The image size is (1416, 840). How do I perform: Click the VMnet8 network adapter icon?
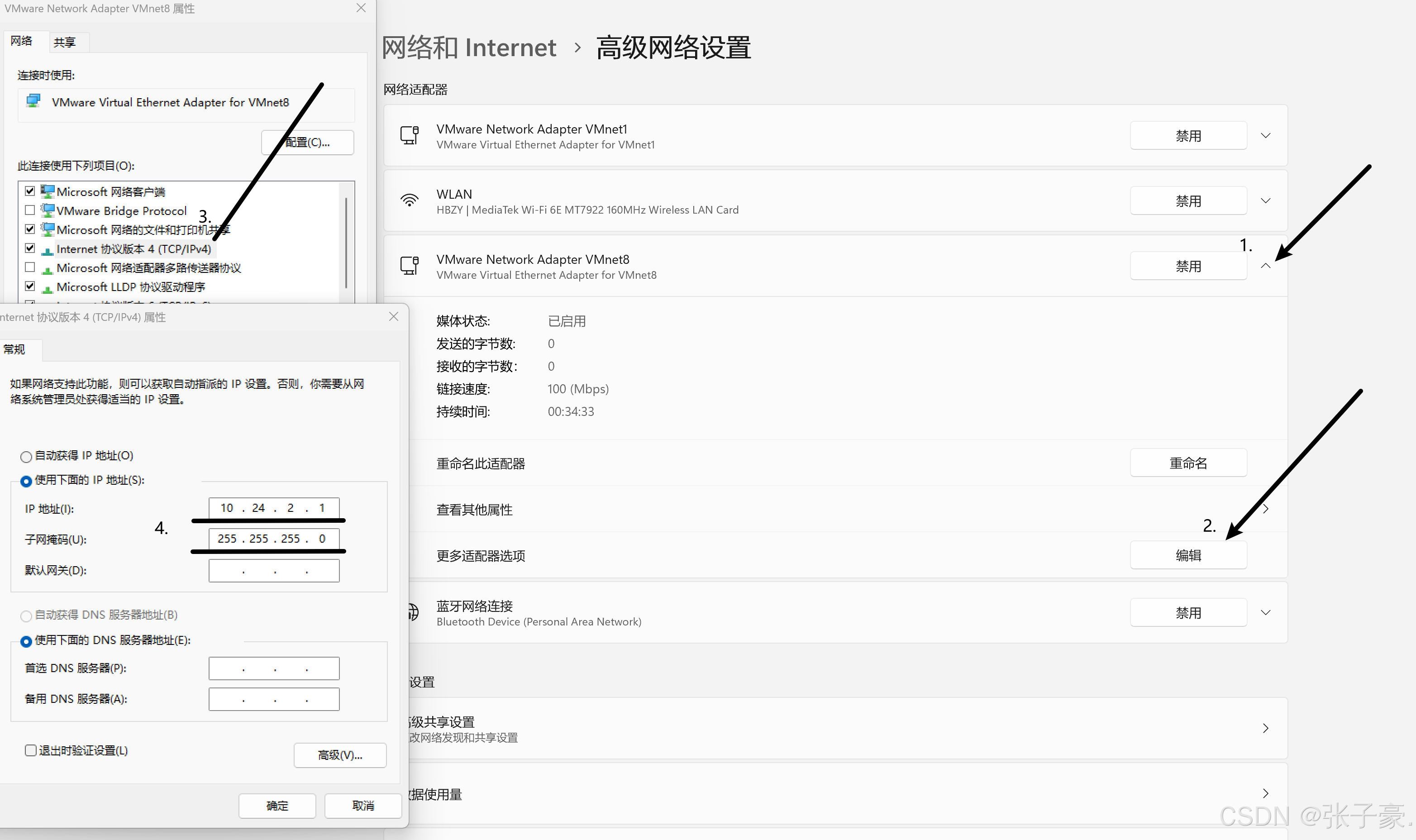(409, 266)
